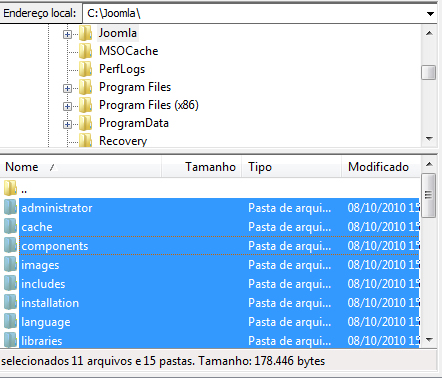This screenshot has height=378, width=442.
Task: Click the Joomla folder icon in tree
Action: click(85, 33)
